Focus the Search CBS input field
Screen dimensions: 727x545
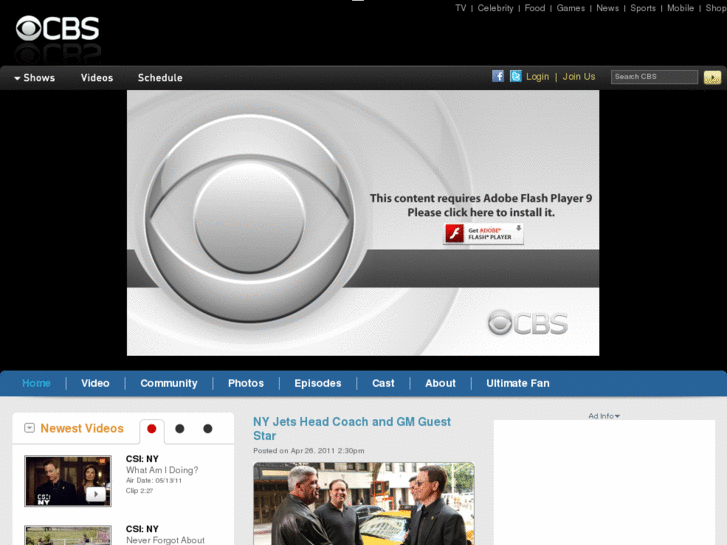pos(654,77)
